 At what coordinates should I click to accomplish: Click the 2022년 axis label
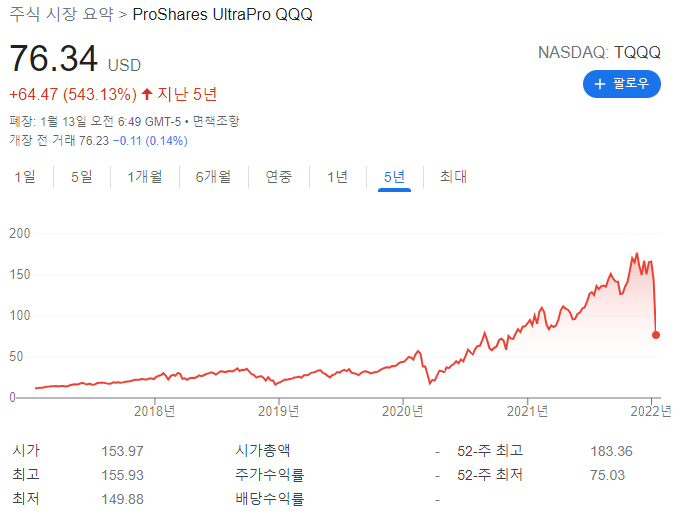click(651, 411)
